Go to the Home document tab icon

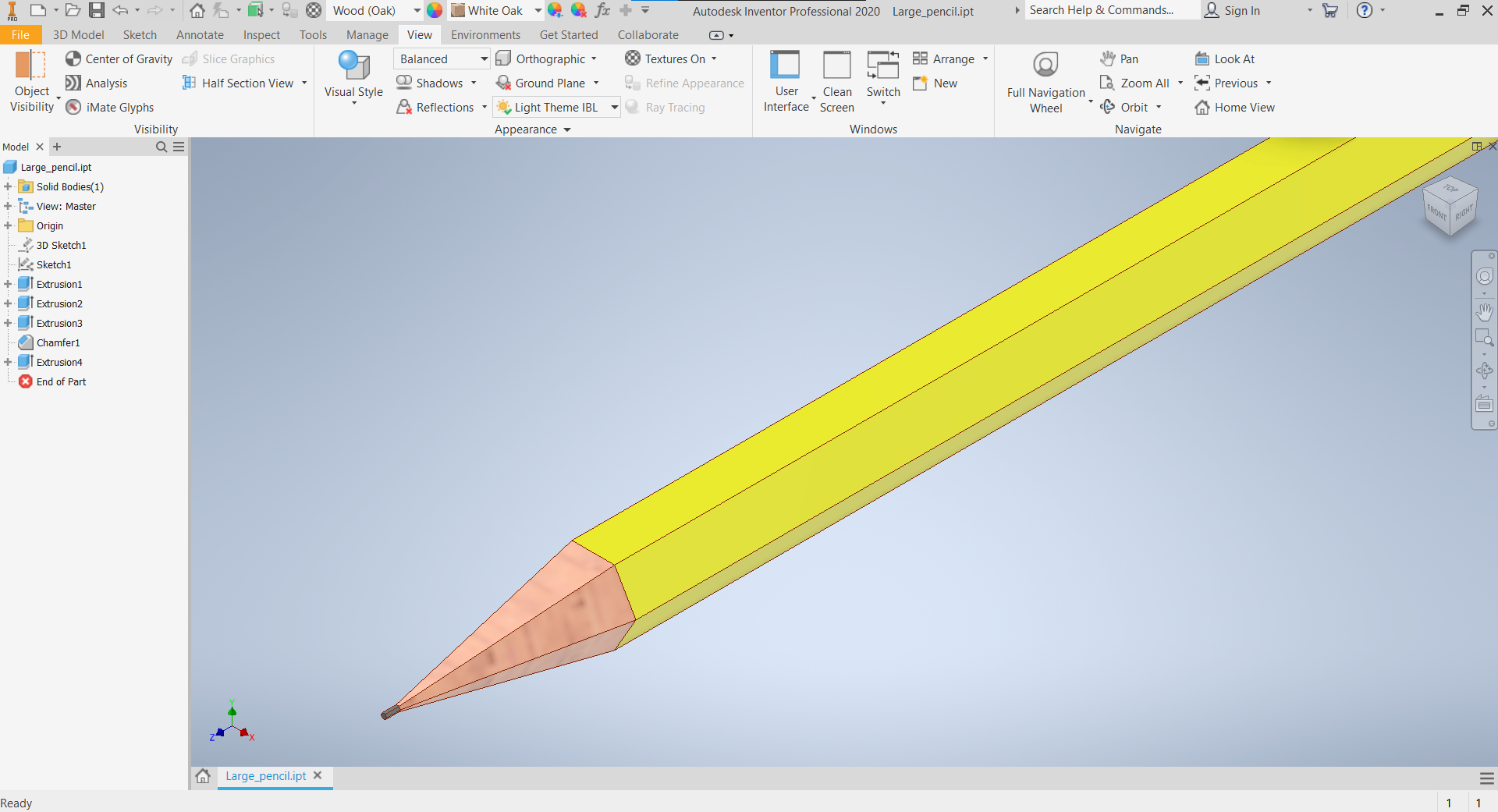pos(203,776)
